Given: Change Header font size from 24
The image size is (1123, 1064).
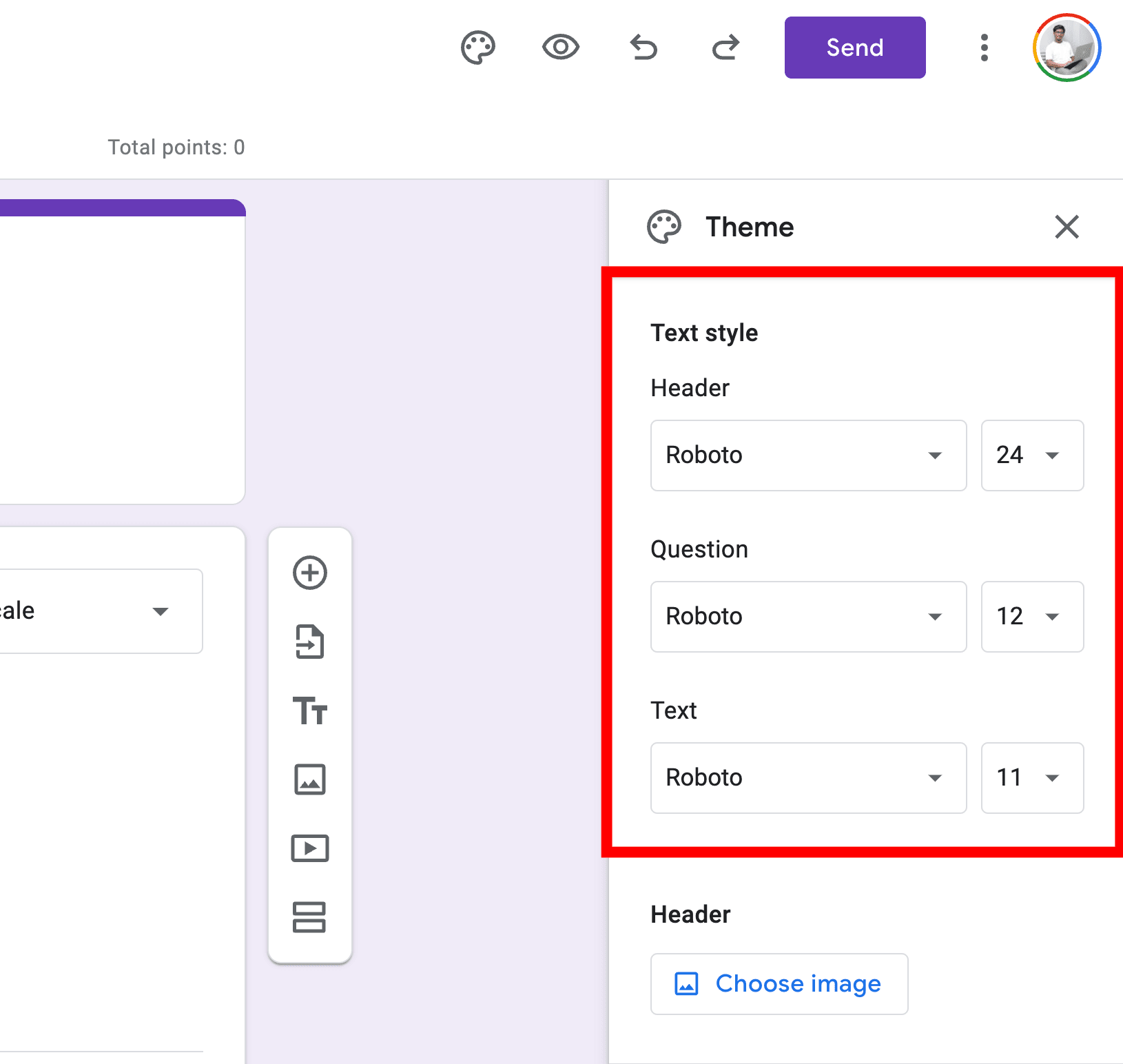Looking at the screenshot, I should click(x=1031, y=456).
